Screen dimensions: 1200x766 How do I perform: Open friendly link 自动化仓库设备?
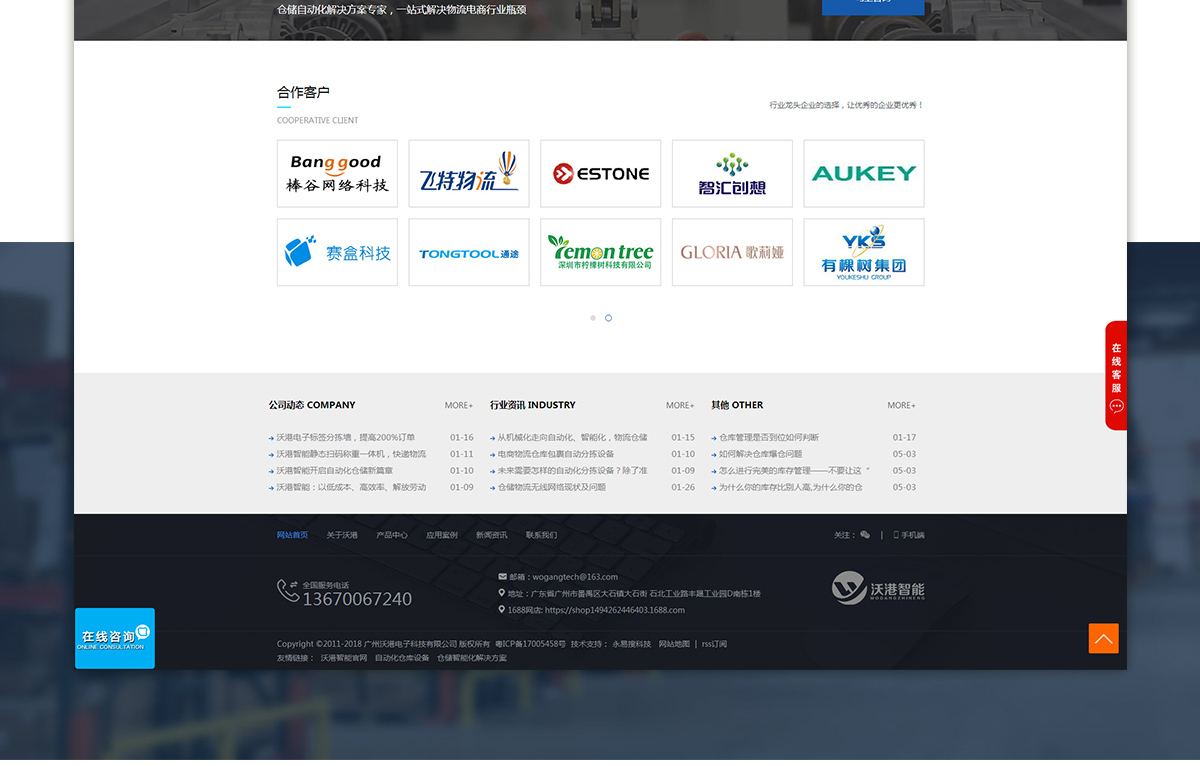tap(402, 658)
